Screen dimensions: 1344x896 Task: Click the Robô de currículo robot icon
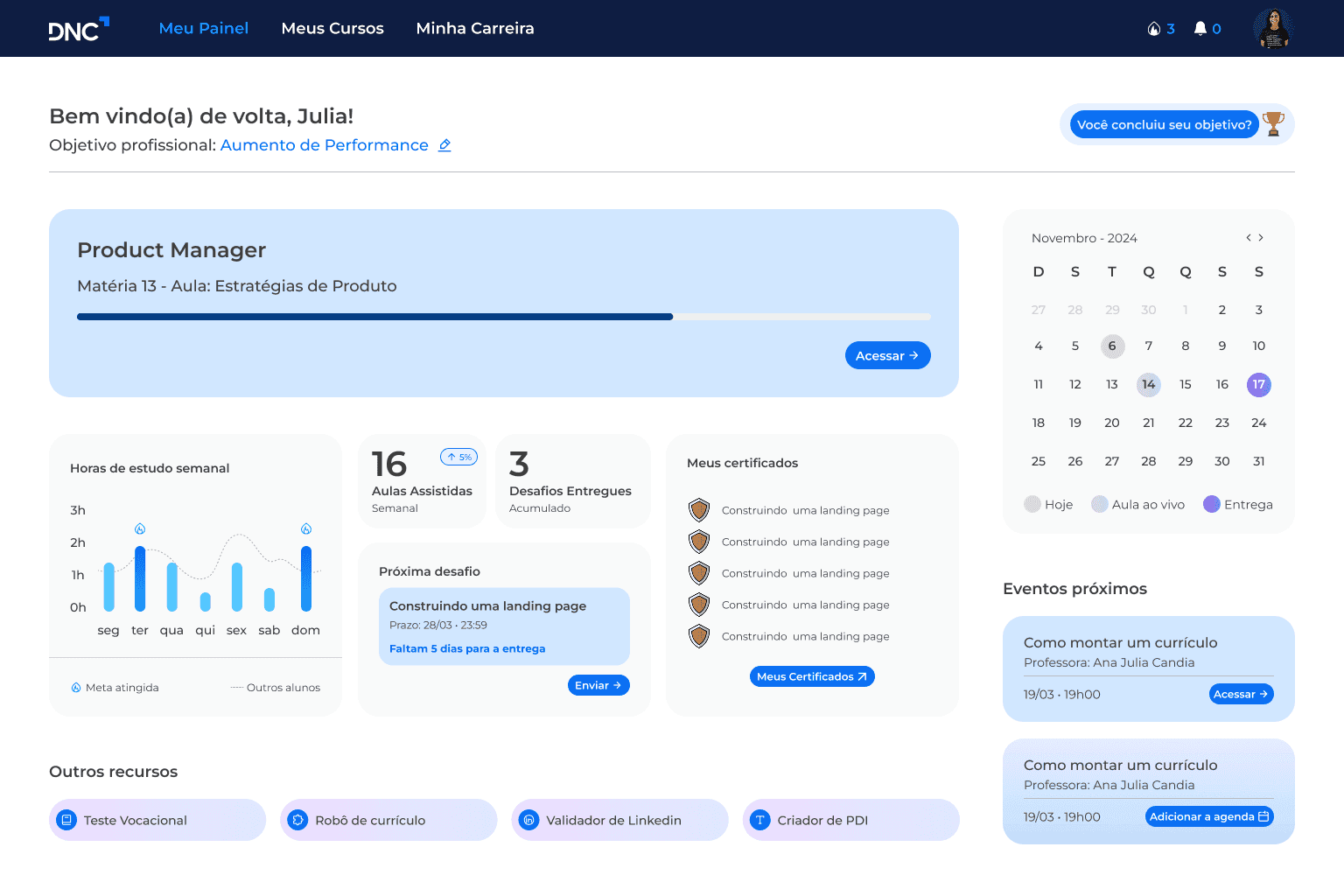pyautogui.click(x=299, y=820)
